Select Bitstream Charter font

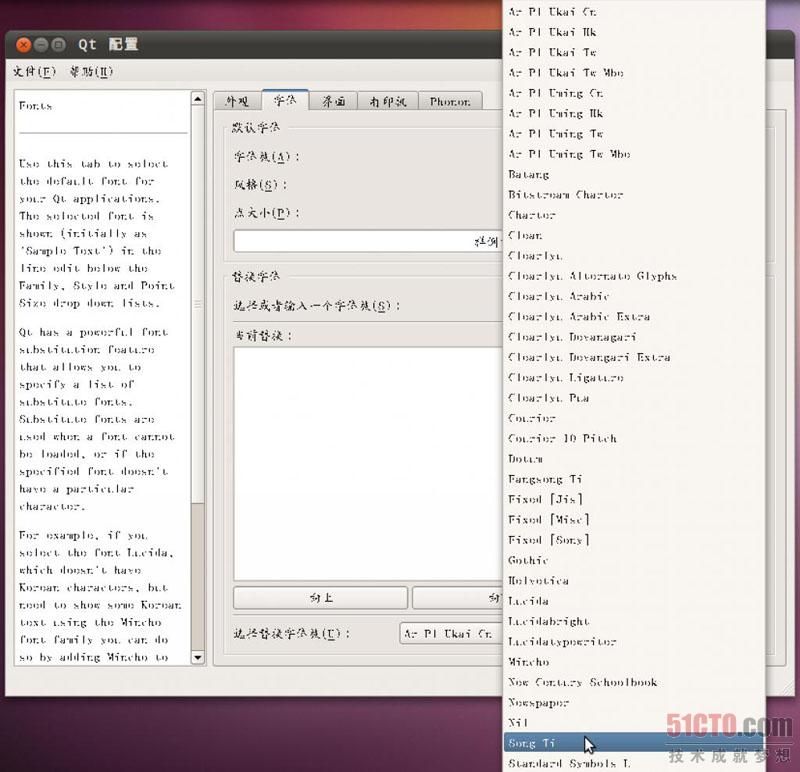pos(634,194)
